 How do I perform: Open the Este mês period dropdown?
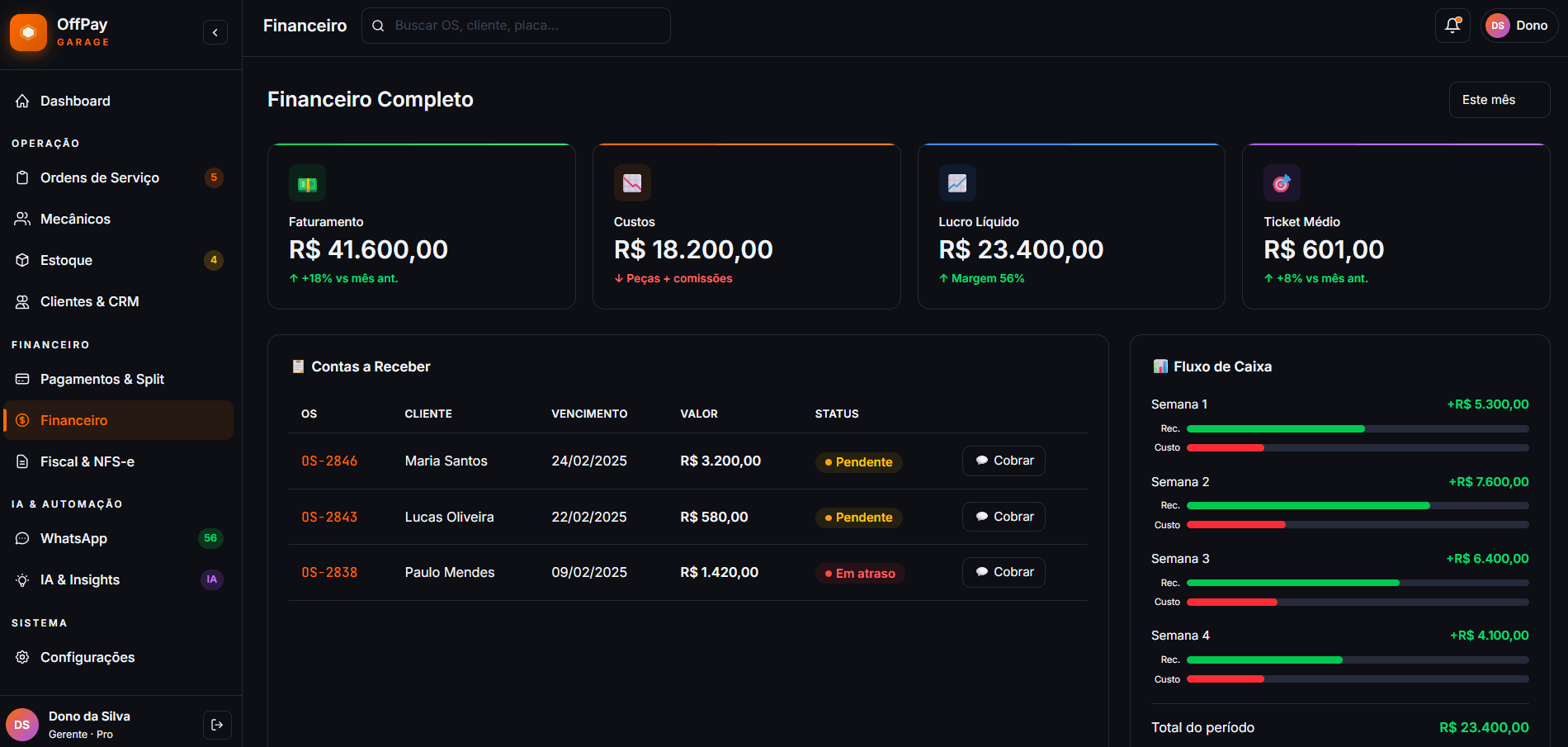click(x=1499, y=100)
